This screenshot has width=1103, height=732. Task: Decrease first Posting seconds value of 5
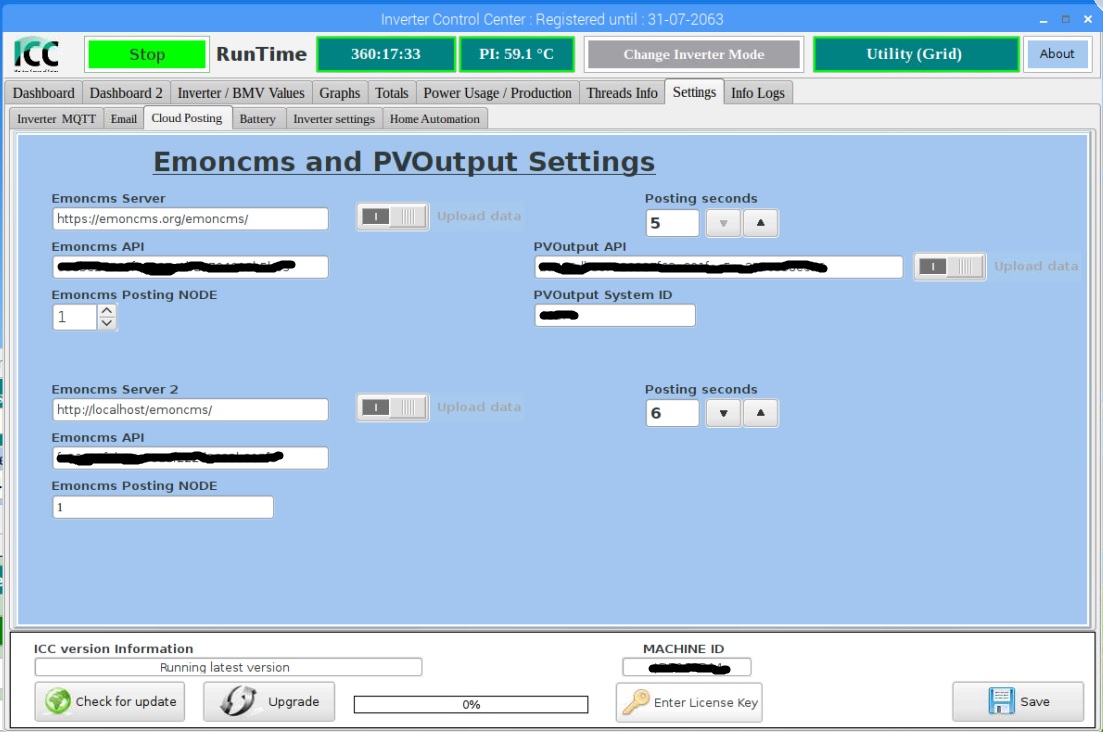(x=723, y=223)
